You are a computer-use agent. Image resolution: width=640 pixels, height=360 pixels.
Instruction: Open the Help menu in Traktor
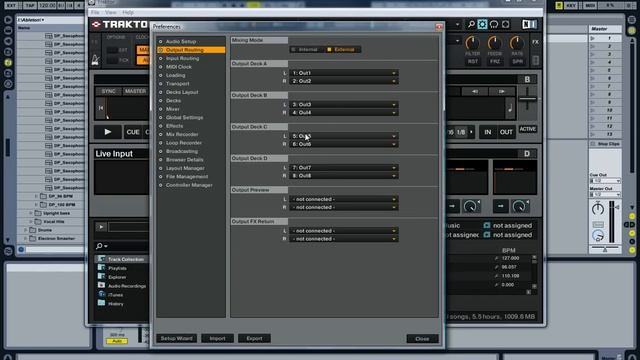point(128,13)
